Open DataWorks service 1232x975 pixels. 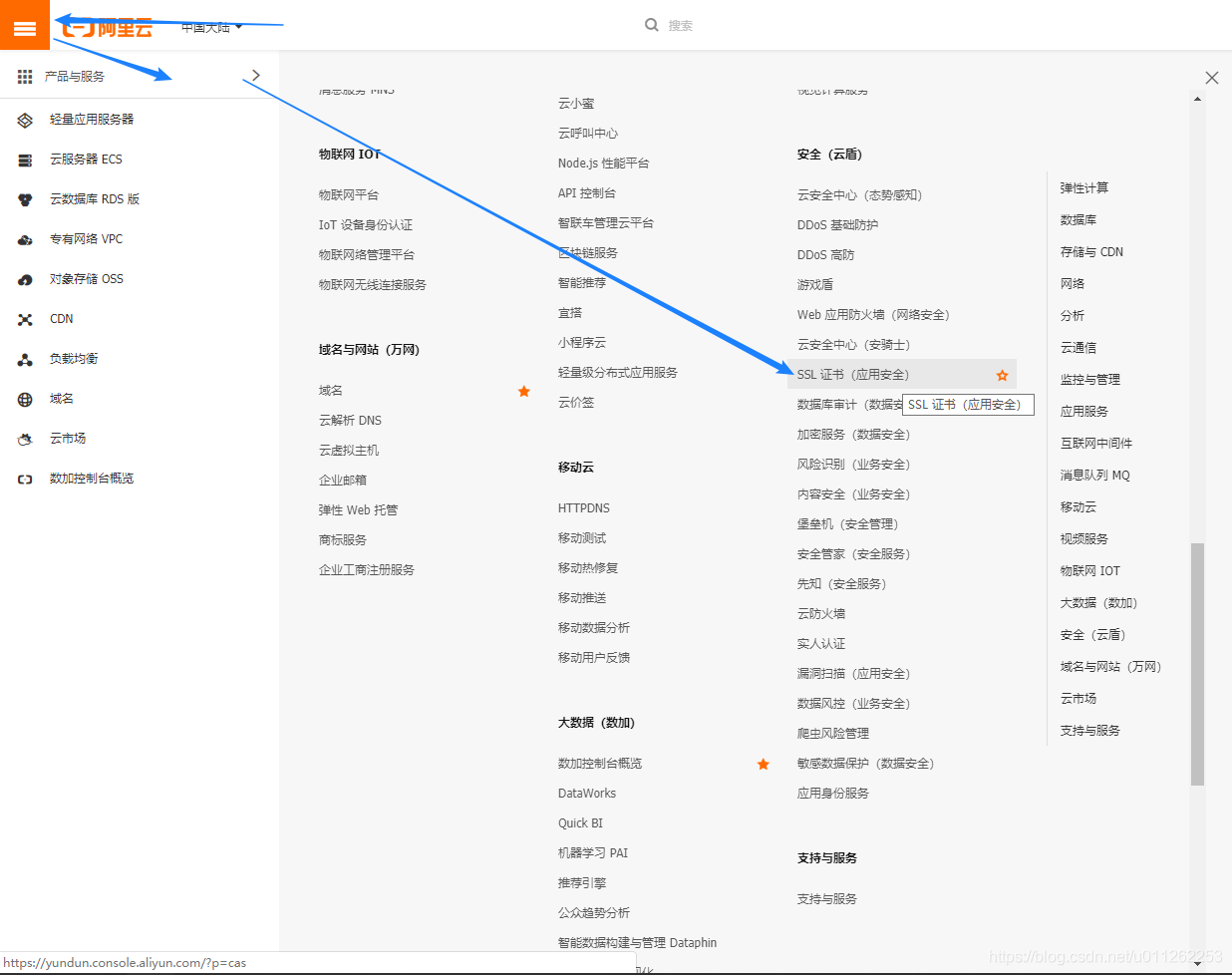click(587, 794)
